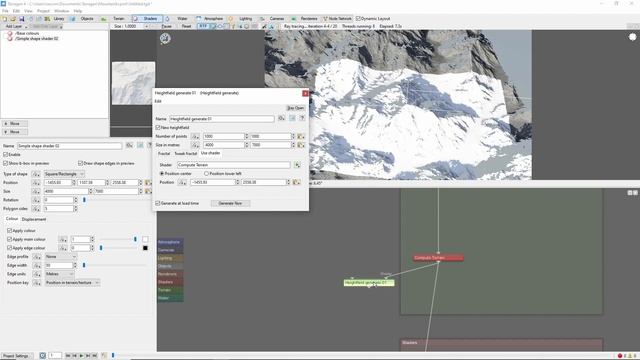The width and height of the screenshot is (640, 360).
Task: Click the Generate Now button
Action: pyautogui.click(x=230, y=203)
